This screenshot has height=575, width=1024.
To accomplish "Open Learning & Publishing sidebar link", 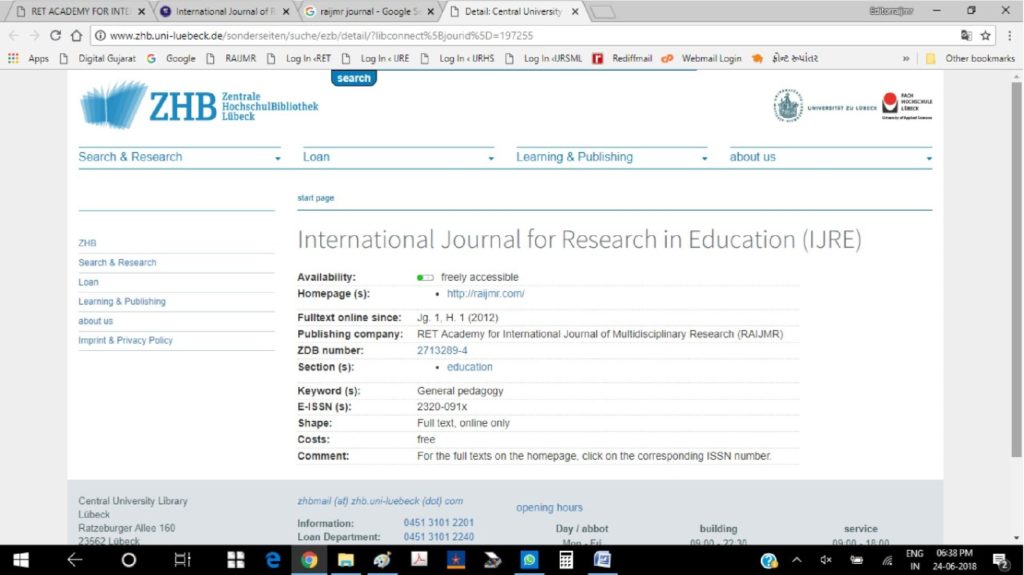I will (x=122, y=301).
